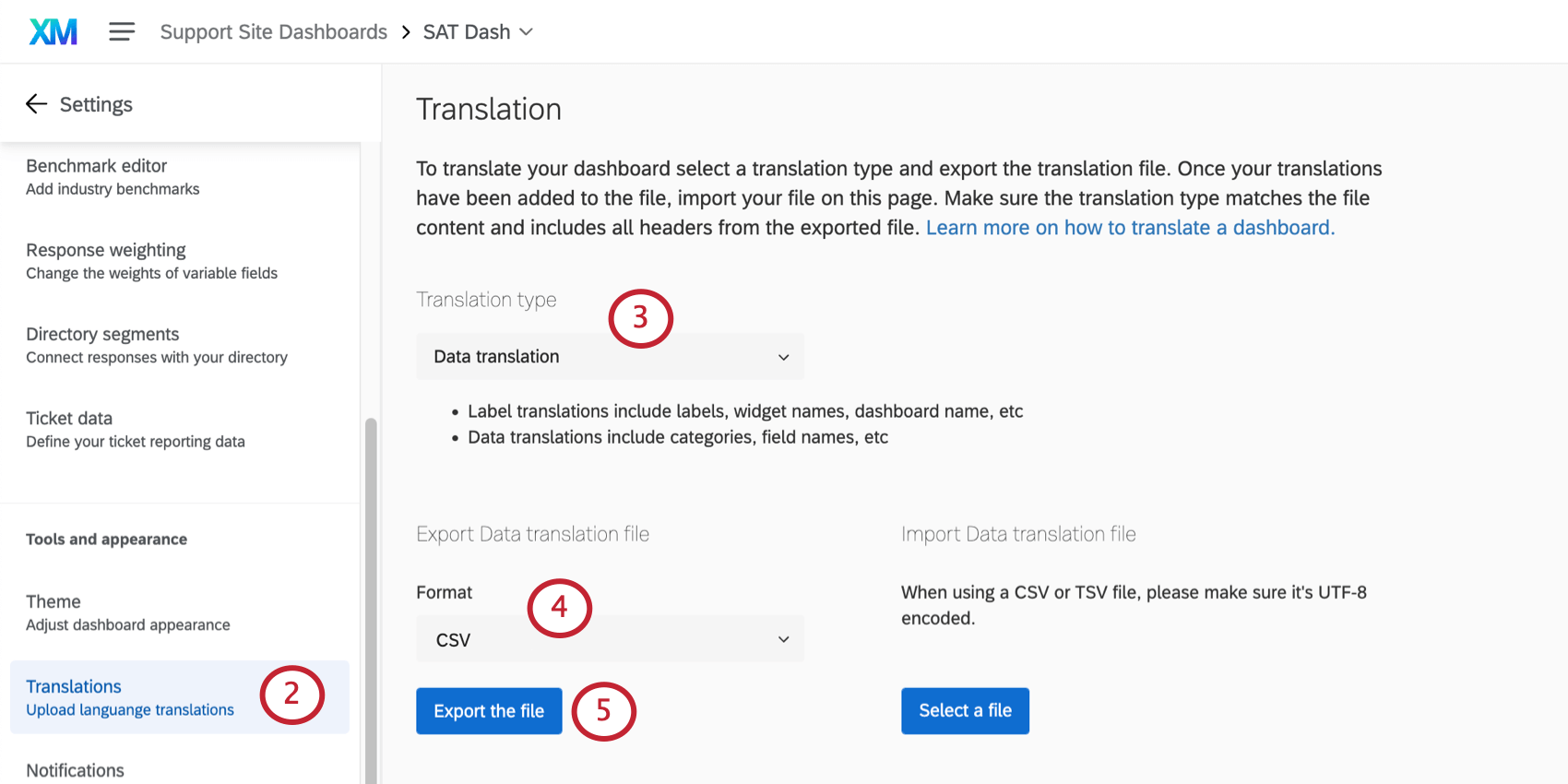Click the Export the file button
1568x784 pixels.
pos(489,711)
